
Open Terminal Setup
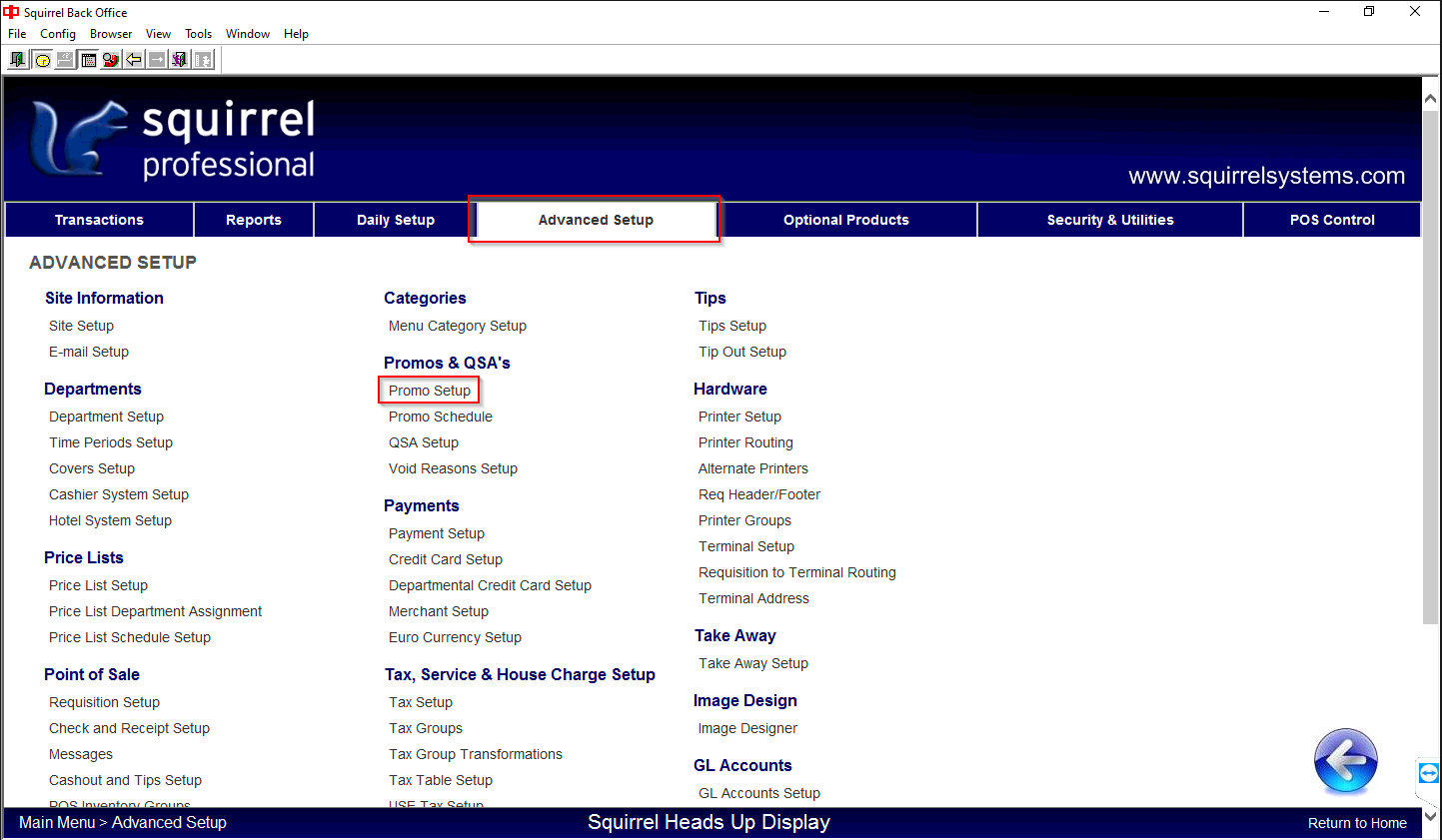[746, 546]
